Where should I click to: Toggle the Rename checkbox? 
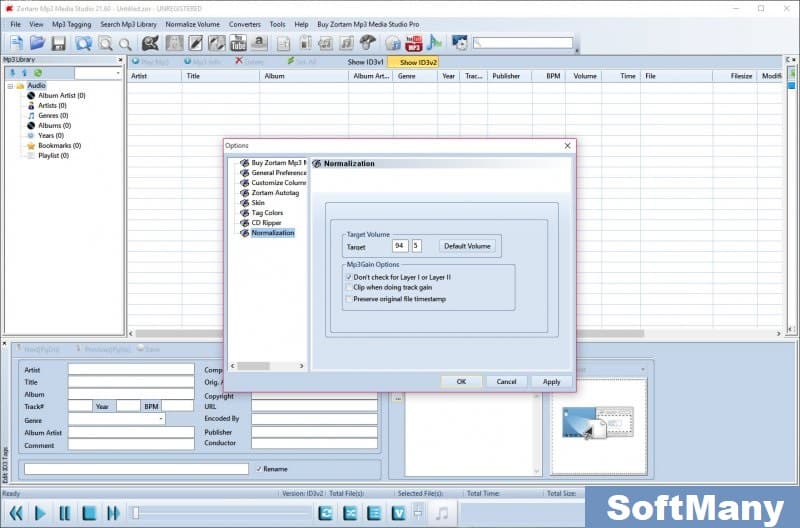pyautogui.click(x=259, y=469)
